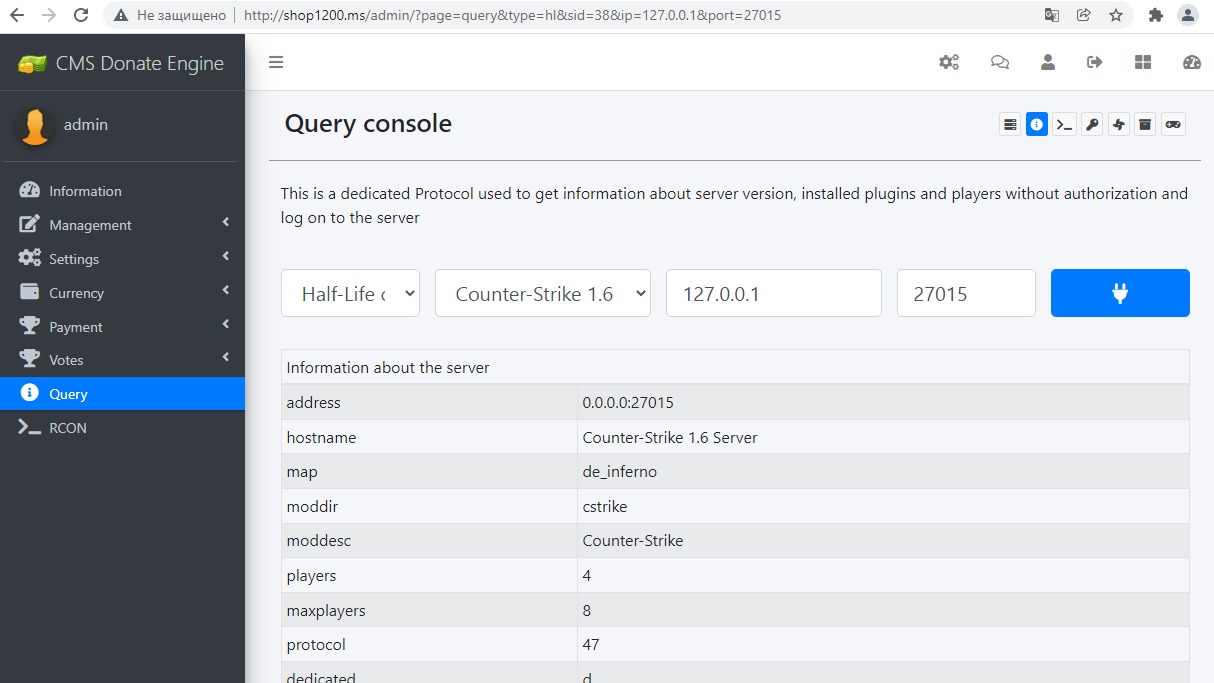Click the CMS Donate Engine logo link

coord(122,63)
